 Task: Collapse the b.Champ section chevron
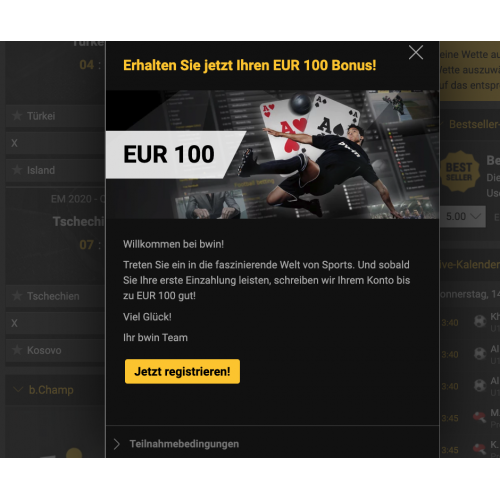click(18, 389)
